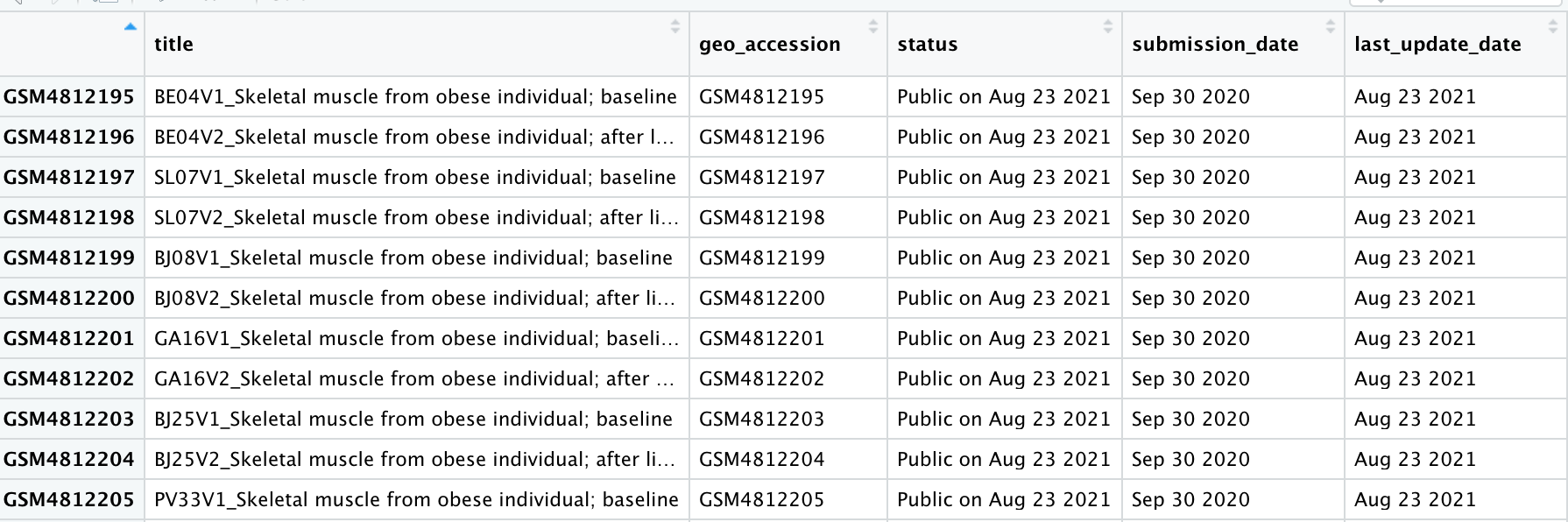Image resolution: width=1568 pixels, height=522 pixels.
Task: Select row name GSM4812195
Action: click(x=69, y=97)
